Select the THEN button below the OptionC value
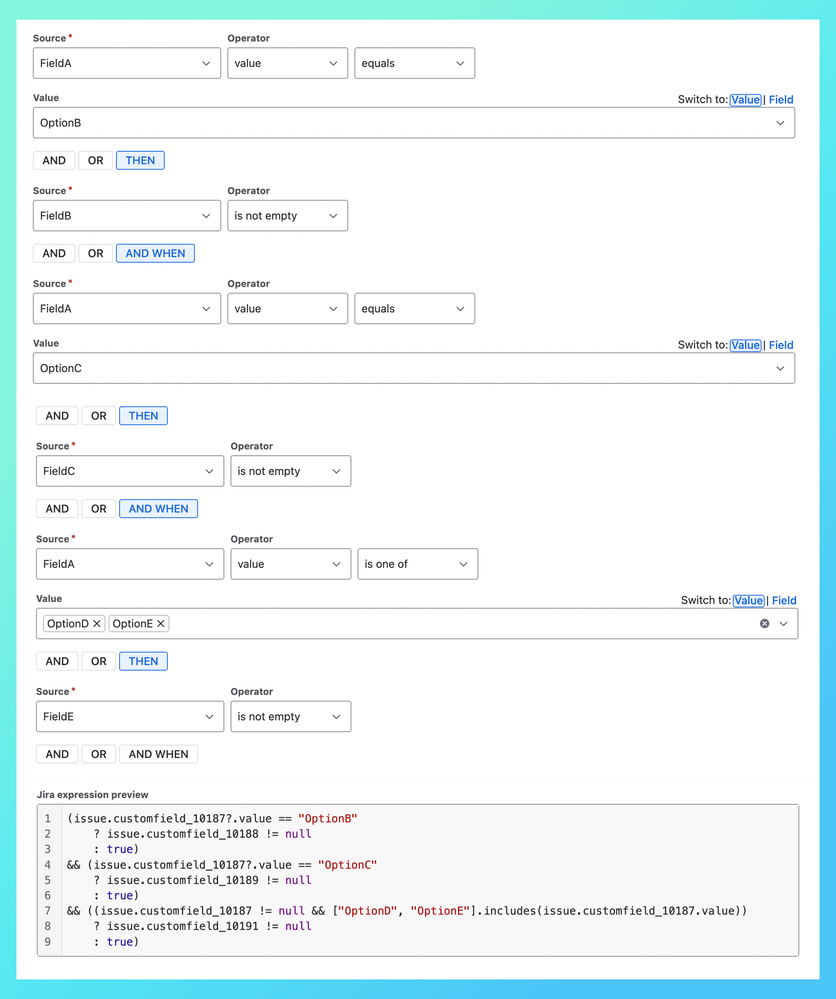836x999 pixels. 143,416
